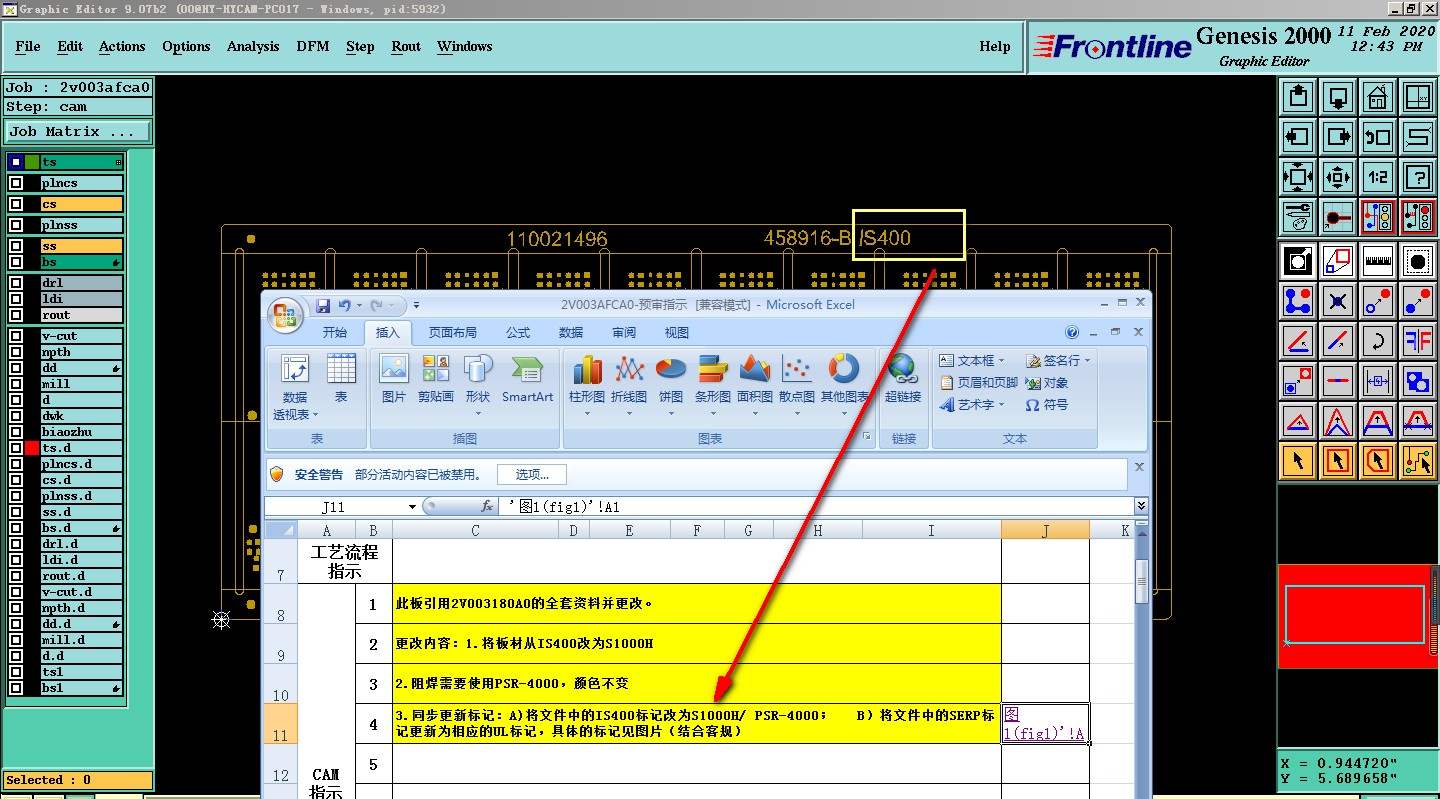Switch to Excel 开始 (Home) tab
Viewport: 1440px width, 799px height.
click(335, 333)
